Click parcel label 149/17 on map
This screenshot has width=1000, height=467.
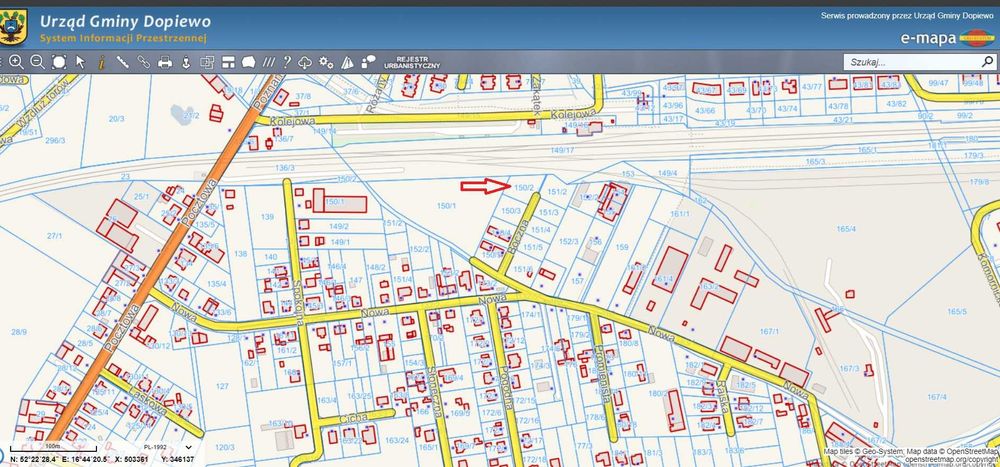point(562,151)
